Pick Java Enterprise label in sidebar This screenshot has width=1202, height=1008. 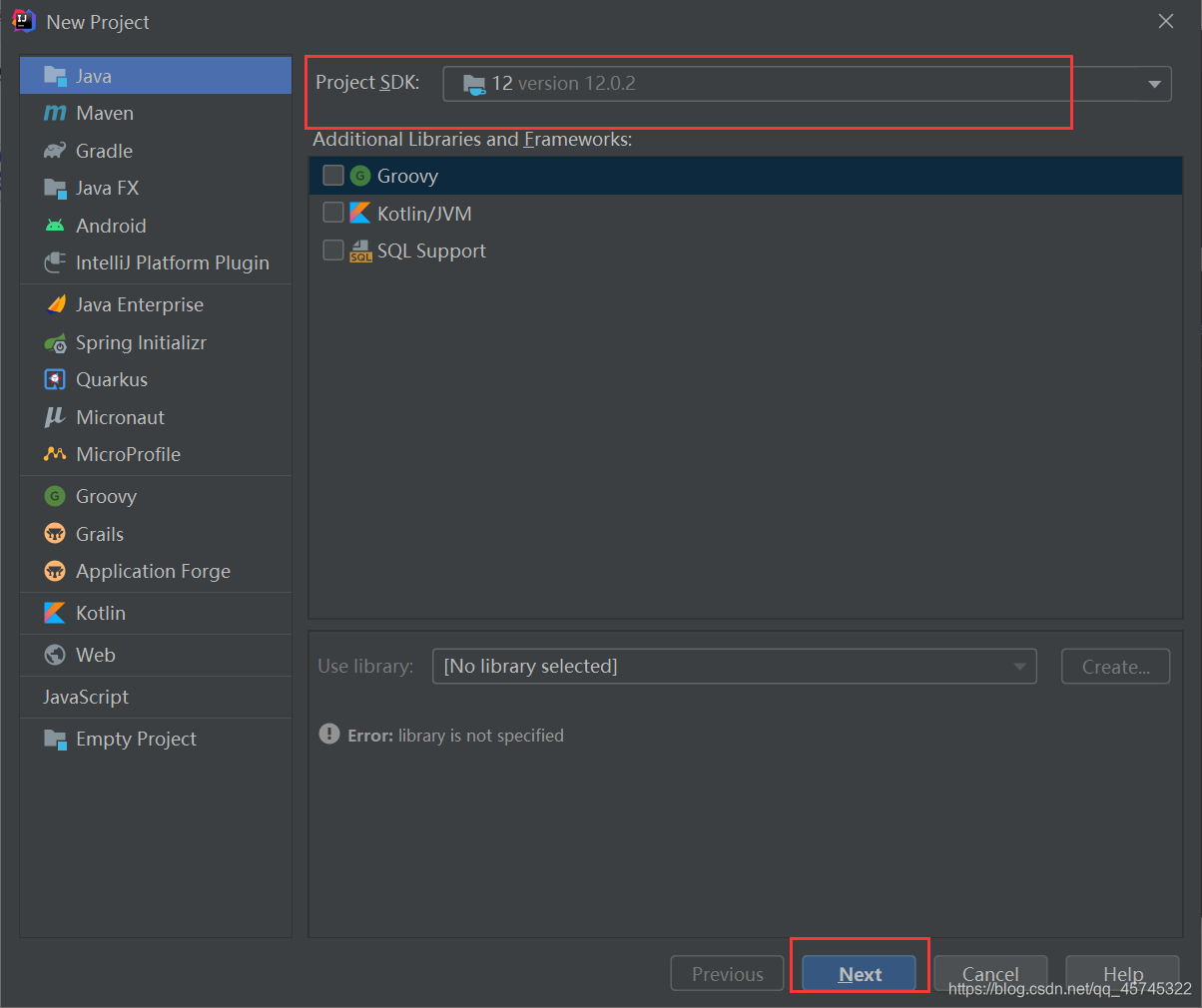(x=140, y=304)
